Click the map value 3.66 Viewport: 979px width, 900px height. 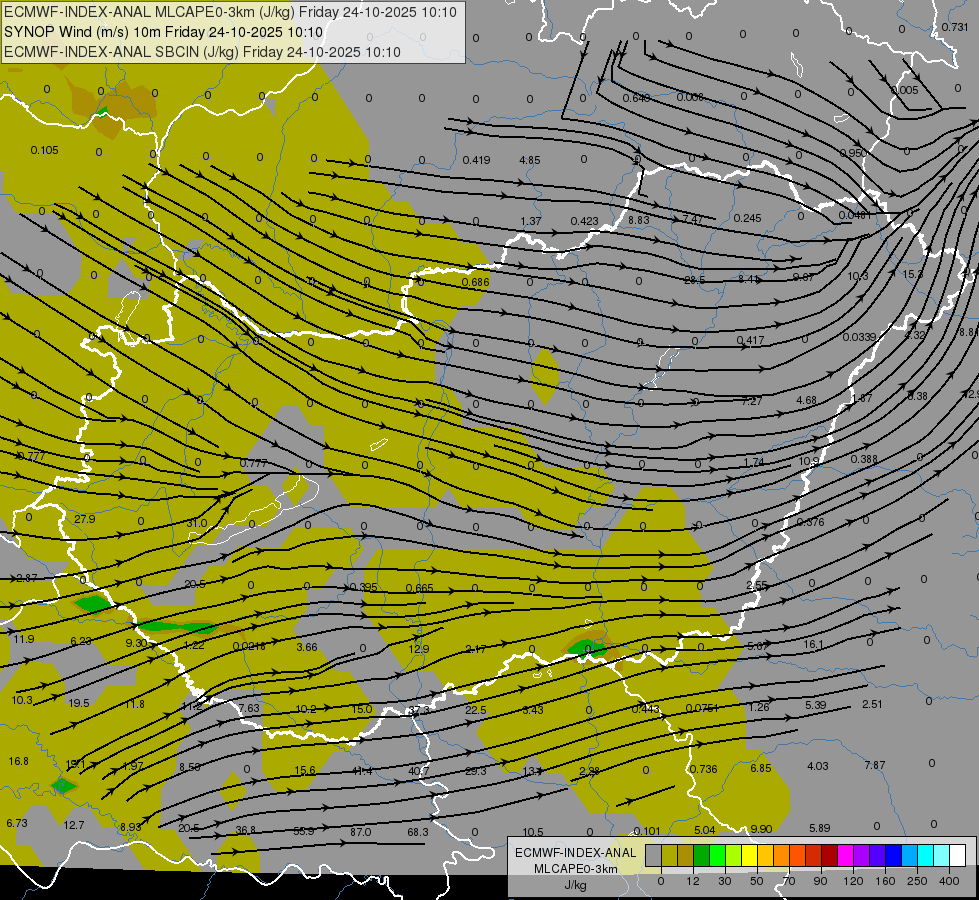click(307, 647)
